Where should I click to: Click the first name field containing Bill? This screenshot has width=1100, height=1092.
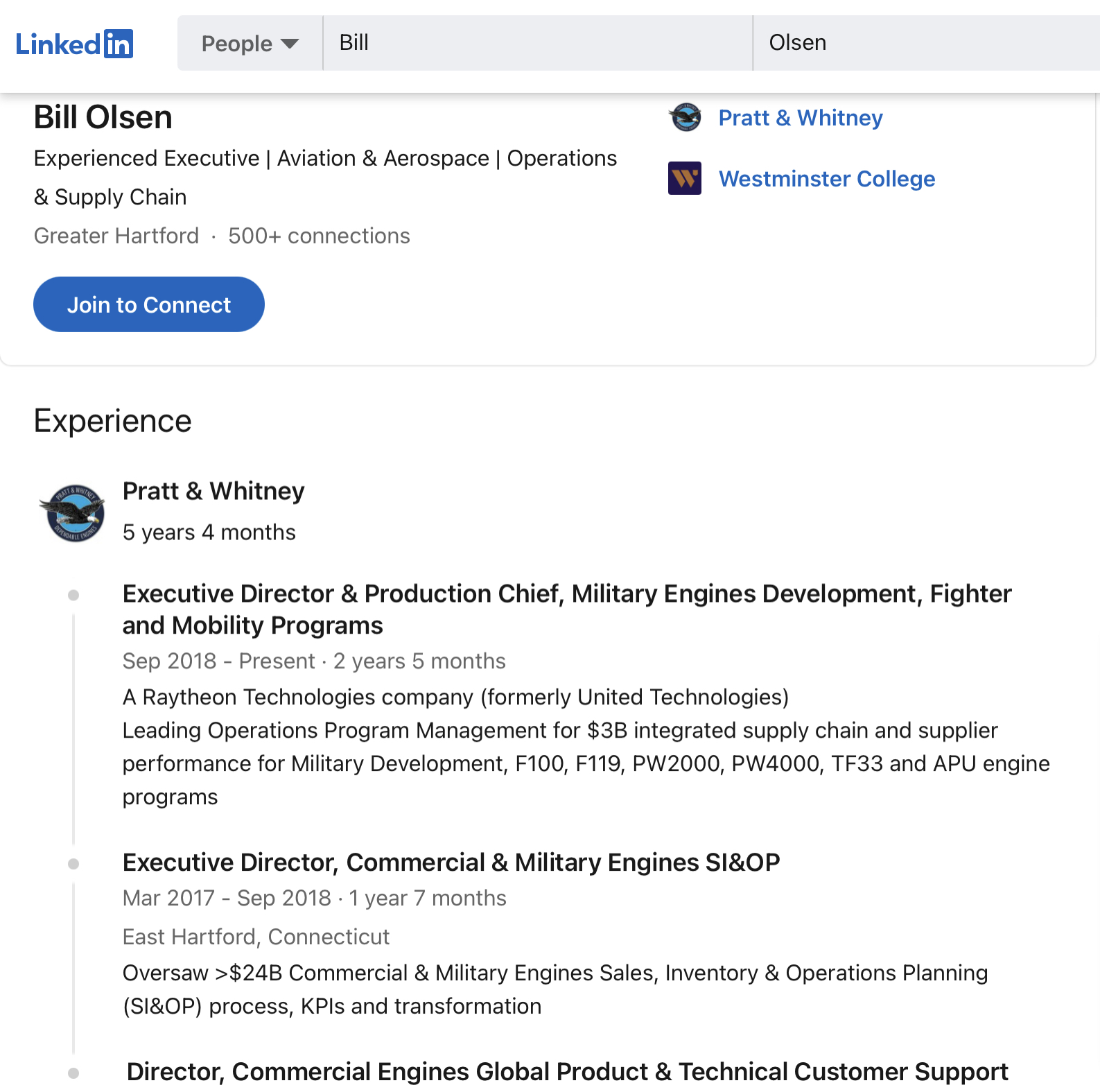(x=538, y=43)
